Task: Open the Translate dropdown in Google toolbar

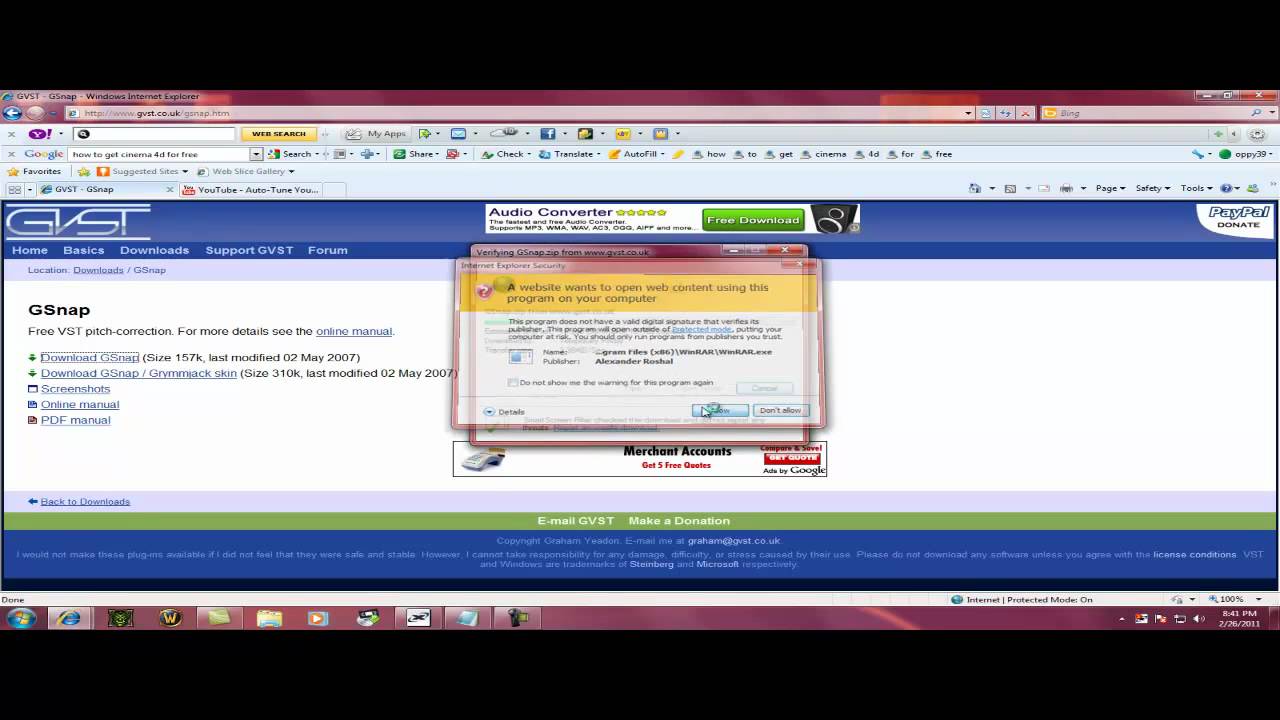Action: click(598, 154)
